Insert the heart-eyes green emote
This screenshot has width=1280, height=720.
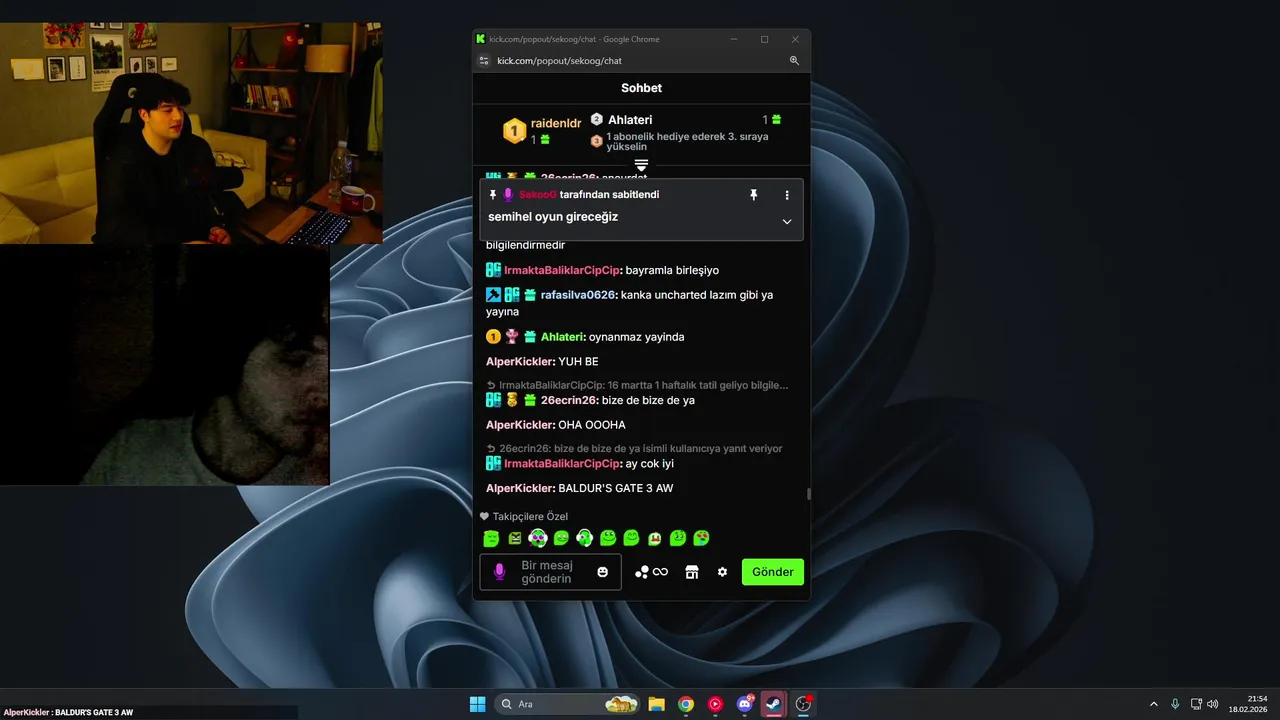click(x=702, y=539)
